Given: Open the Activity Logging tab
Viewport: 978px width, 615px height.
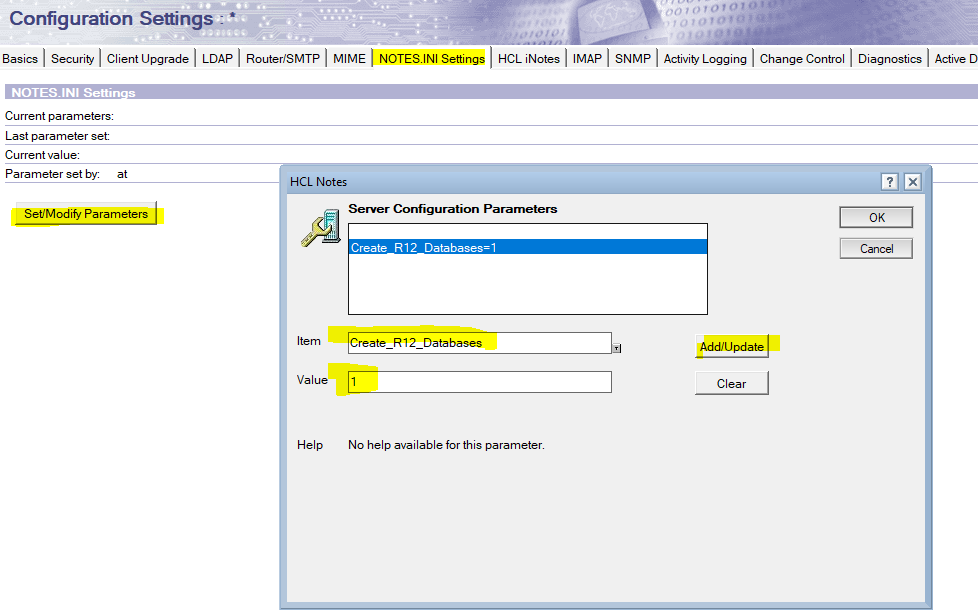Looking at the screenshot, I should [x=705, y=59].
